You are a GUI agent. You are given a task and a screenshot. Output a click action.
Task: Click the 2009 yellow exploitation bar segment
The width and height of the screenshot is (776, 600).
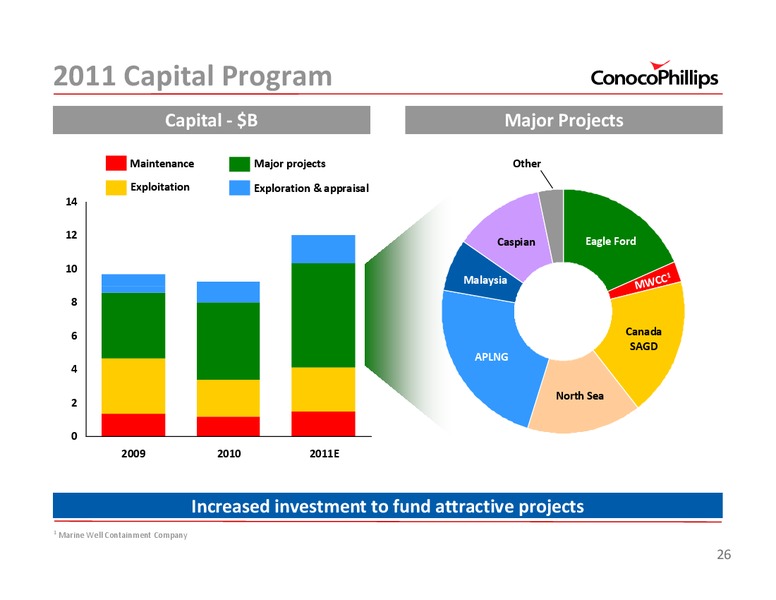tap(133, 386)
